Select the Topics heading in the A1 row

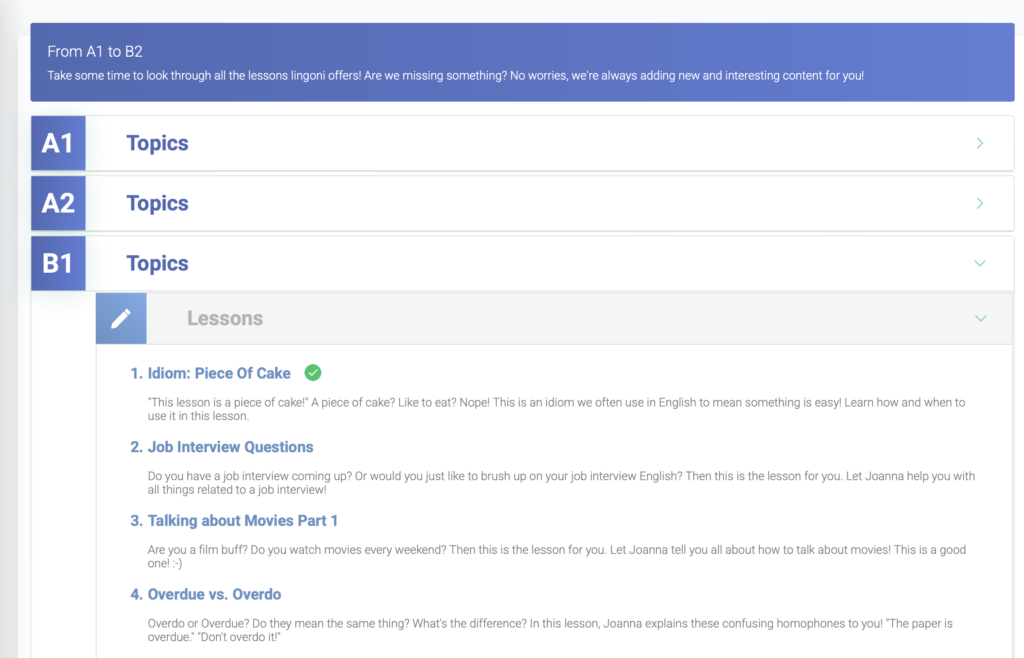[157, 143]
